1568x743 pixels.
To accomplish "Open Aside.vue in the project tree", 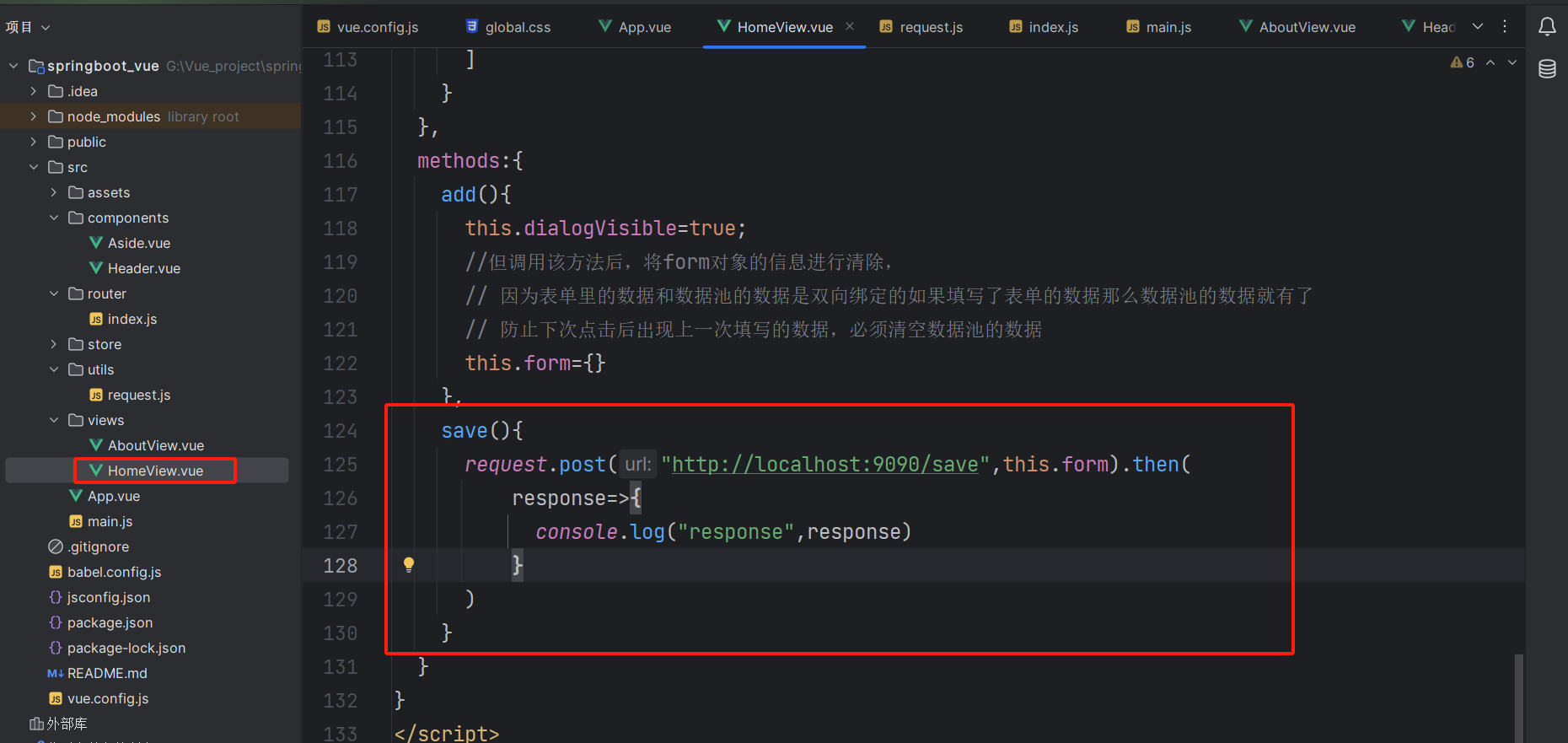I will [x=130, y=243].
